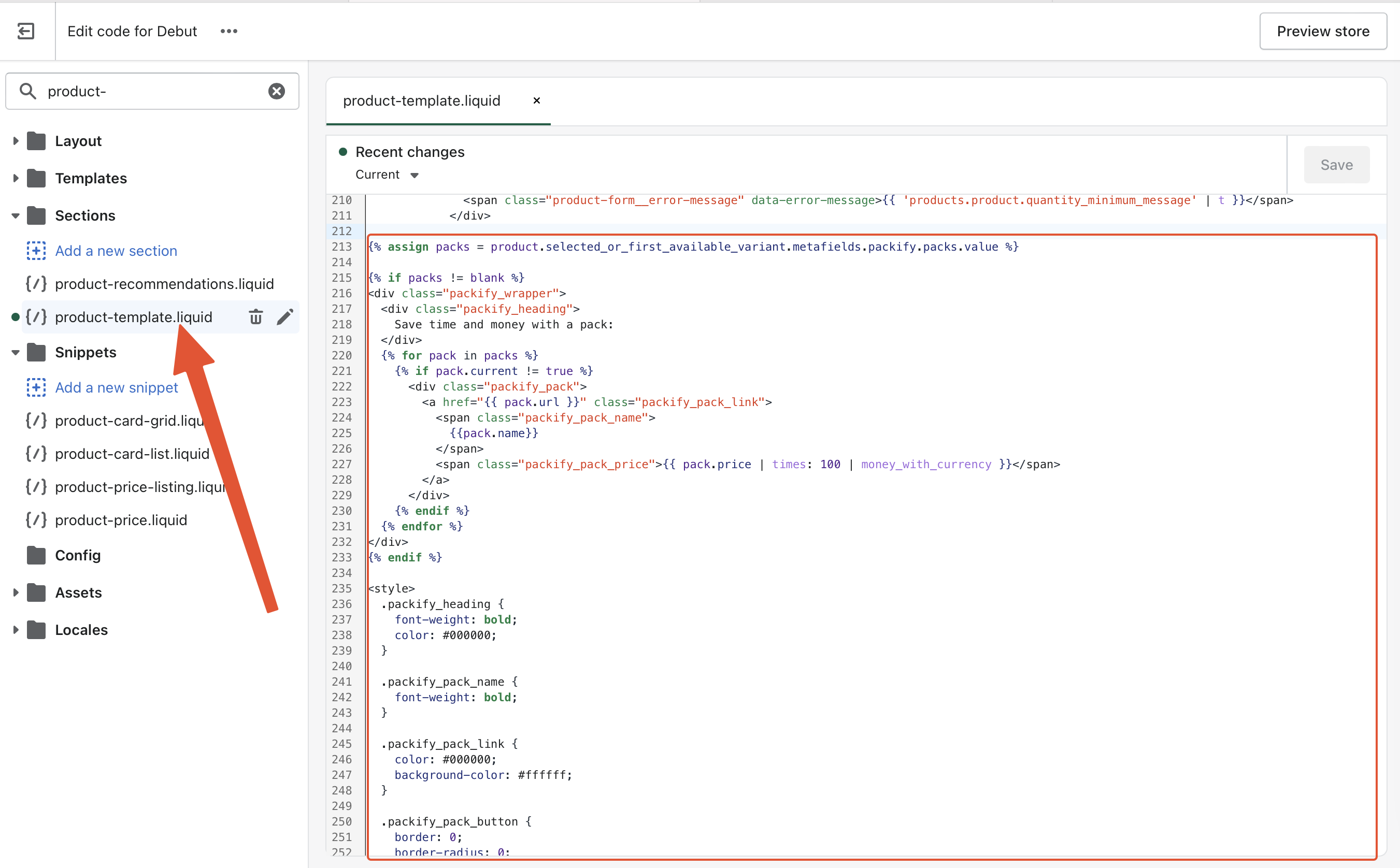Open the three-dots more actions menu
Screen dimensions: 1400x868
[228, 31]
